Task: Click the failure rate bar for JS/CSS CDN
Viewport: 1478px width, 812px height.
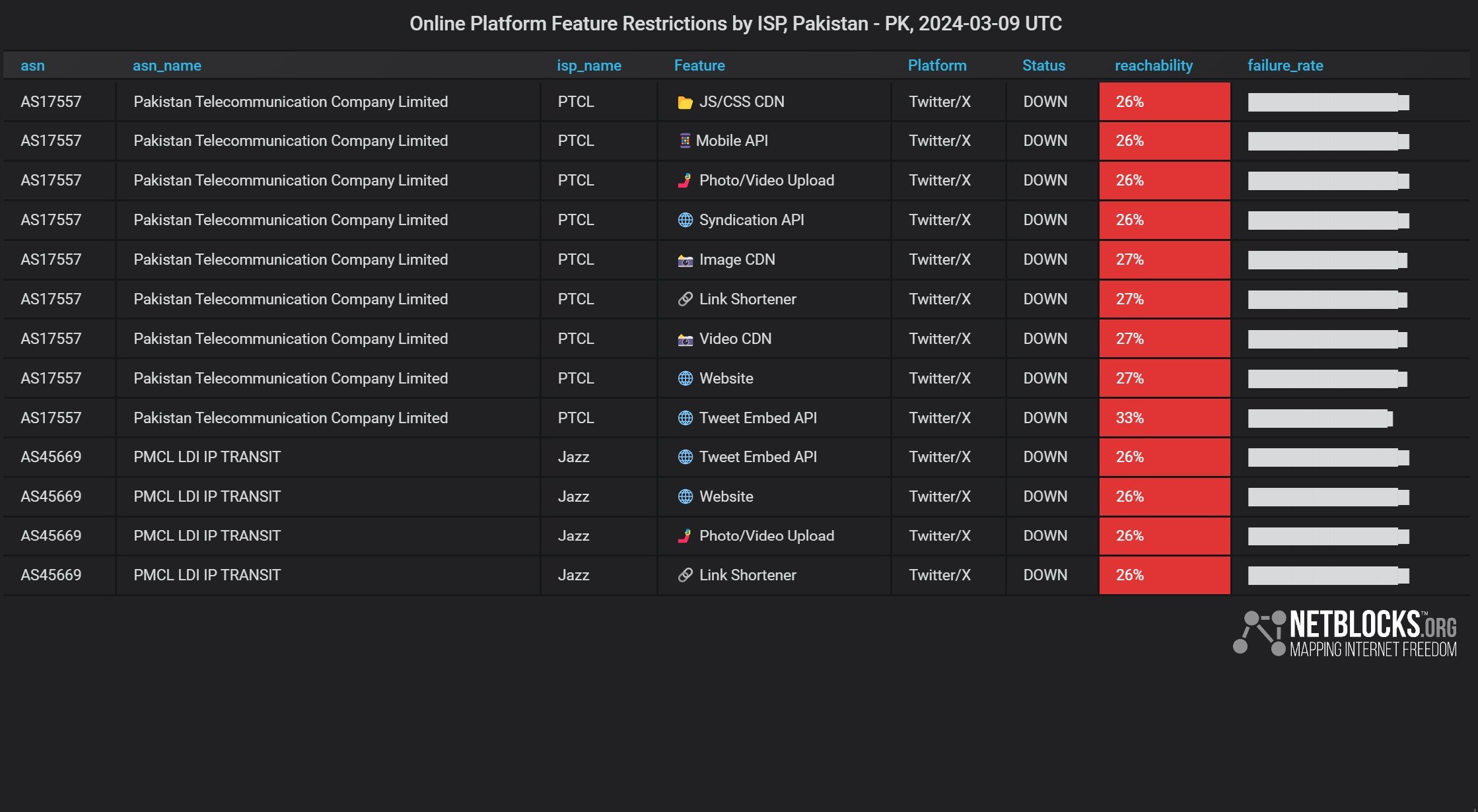Action: [x=1329, y=102]
